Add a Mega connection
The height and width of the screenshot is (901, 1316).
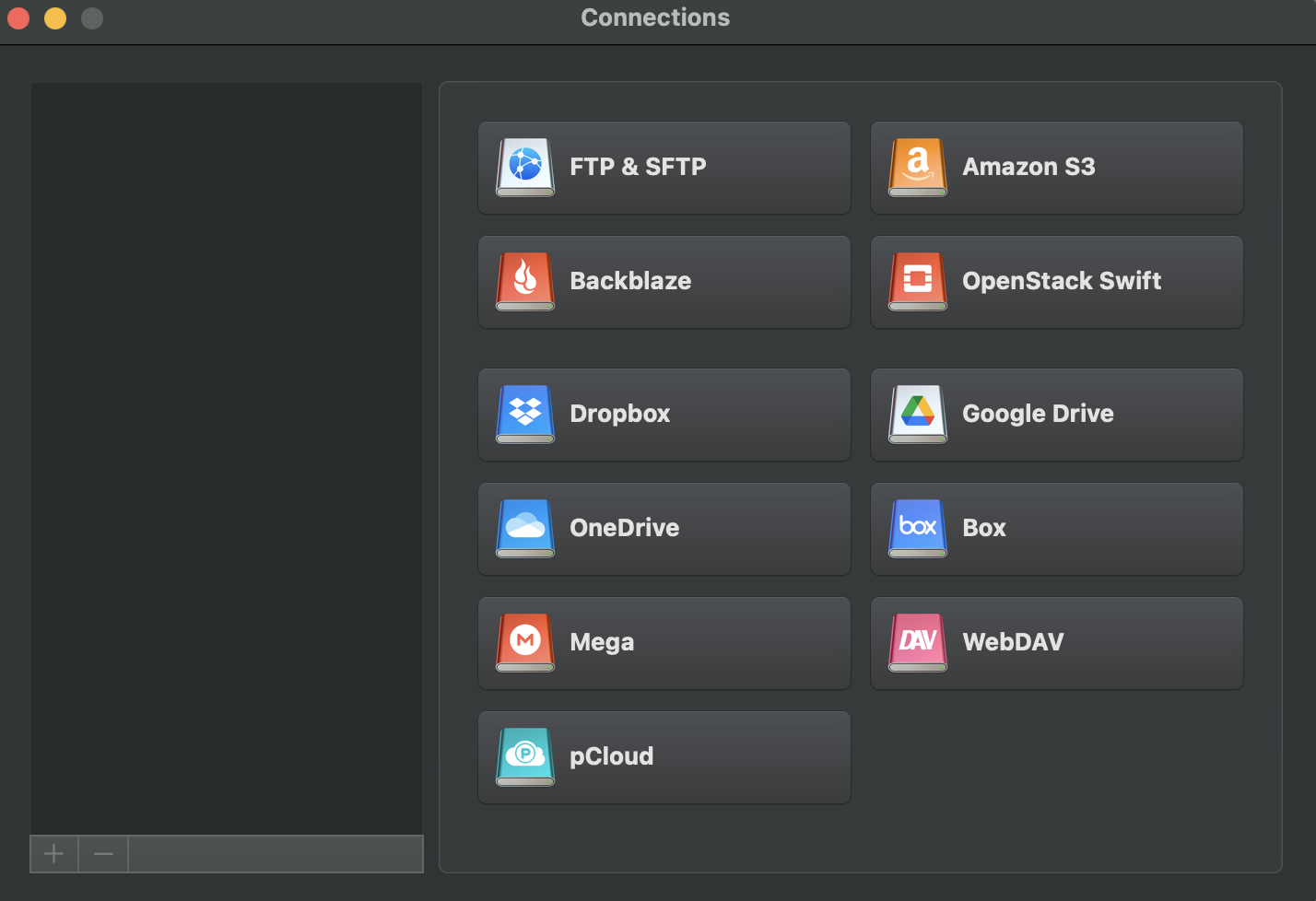664,643
